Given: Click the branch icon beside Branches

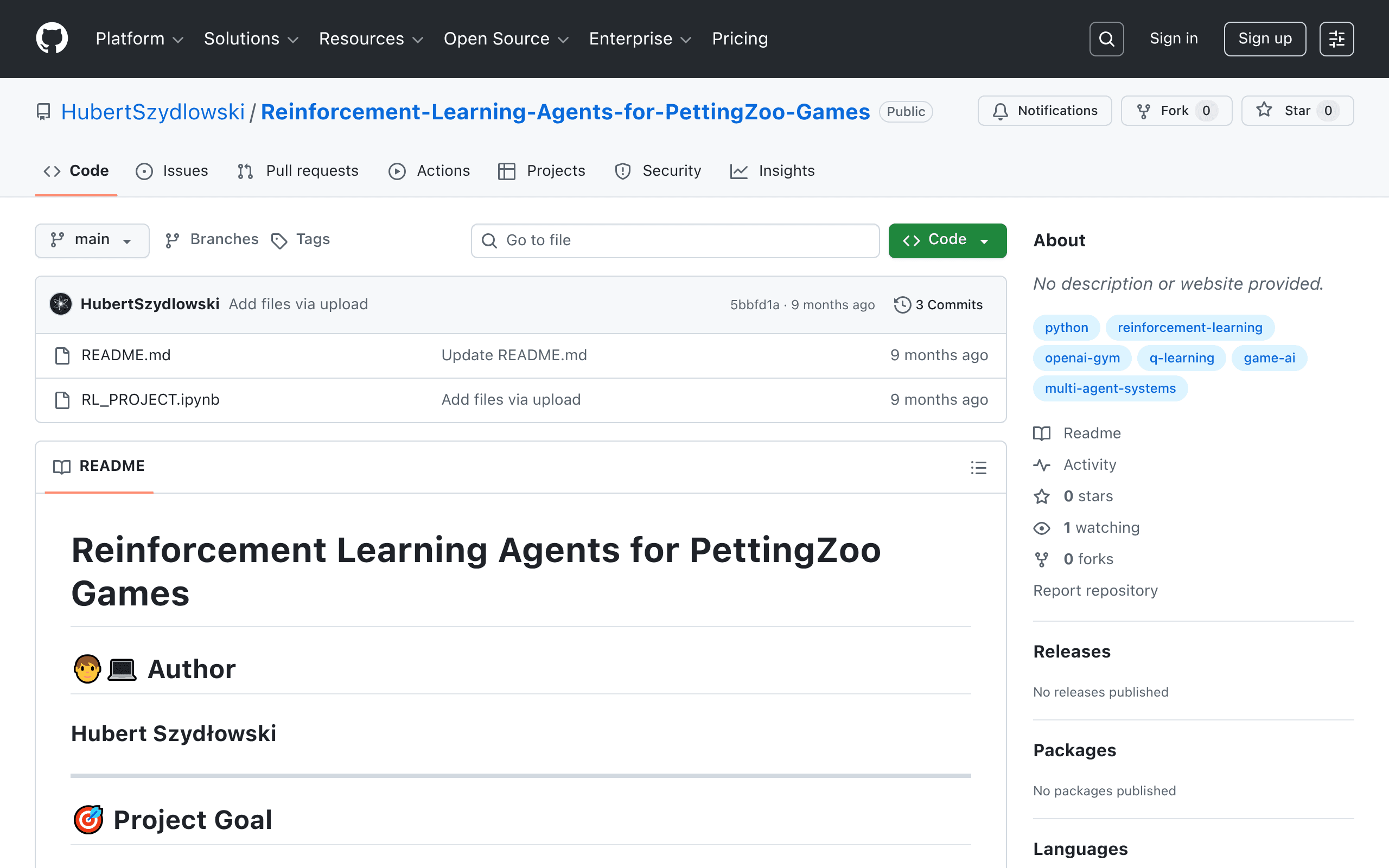Looking at the screenshot, I should point(172,240).
